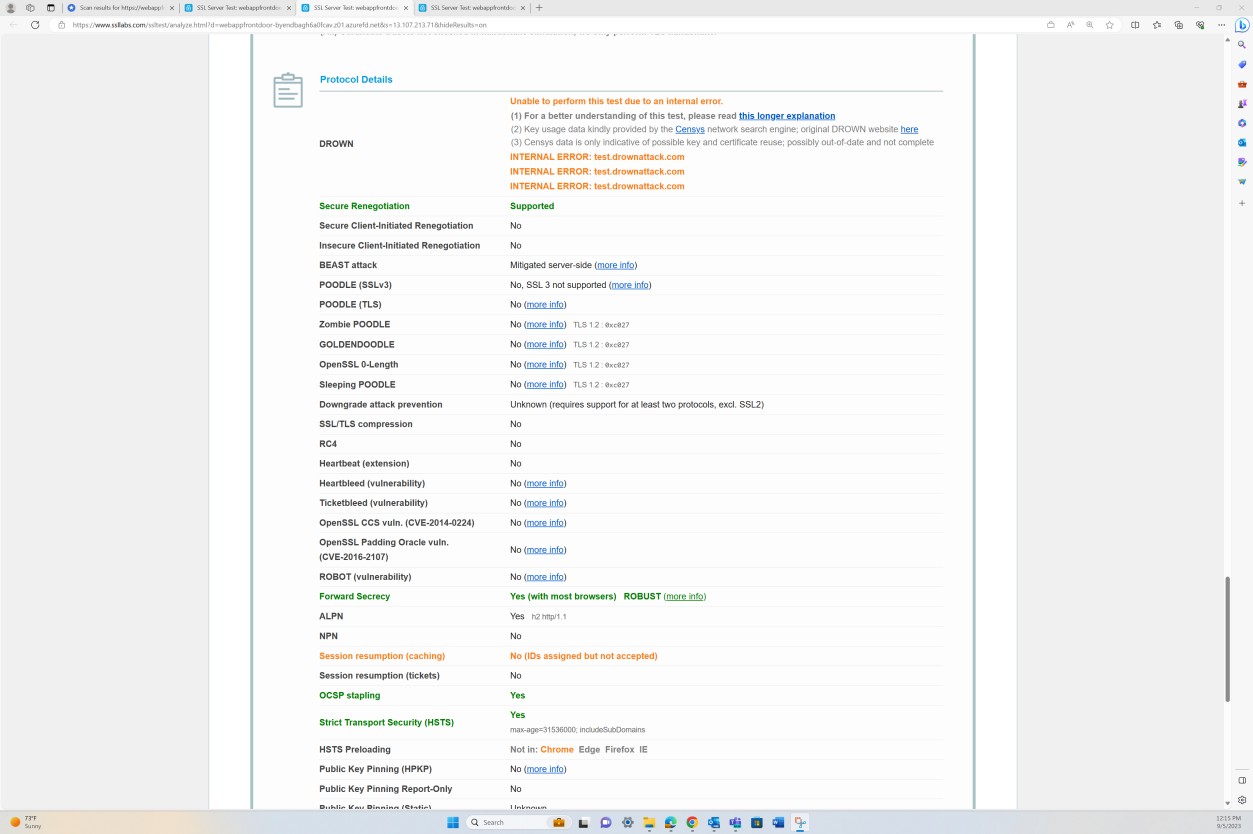Open the Shopping tool in Edge sidebar
The height and width of the screenshot is (834, 1253).
(x=1242, y=64)
